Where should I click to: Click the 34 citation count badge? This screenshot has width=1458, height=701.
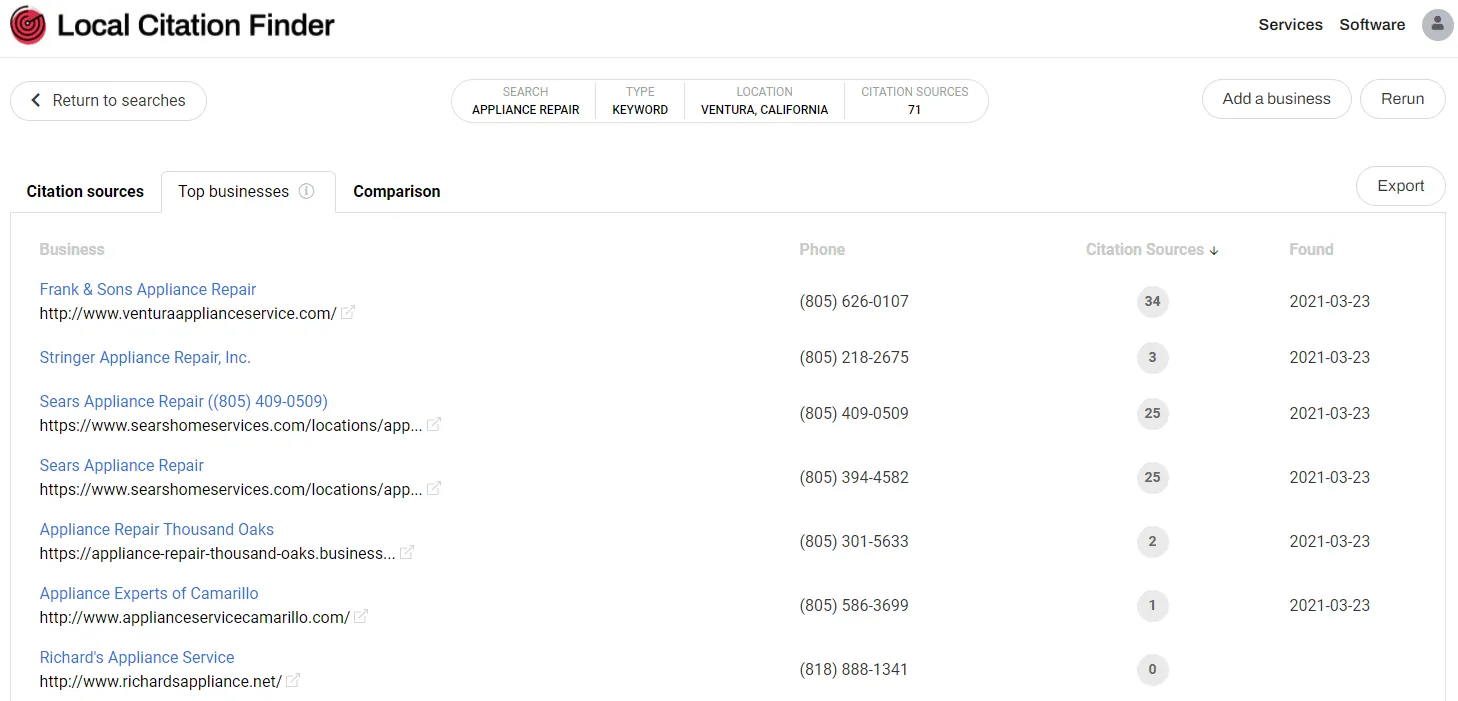pos(1152,302)
